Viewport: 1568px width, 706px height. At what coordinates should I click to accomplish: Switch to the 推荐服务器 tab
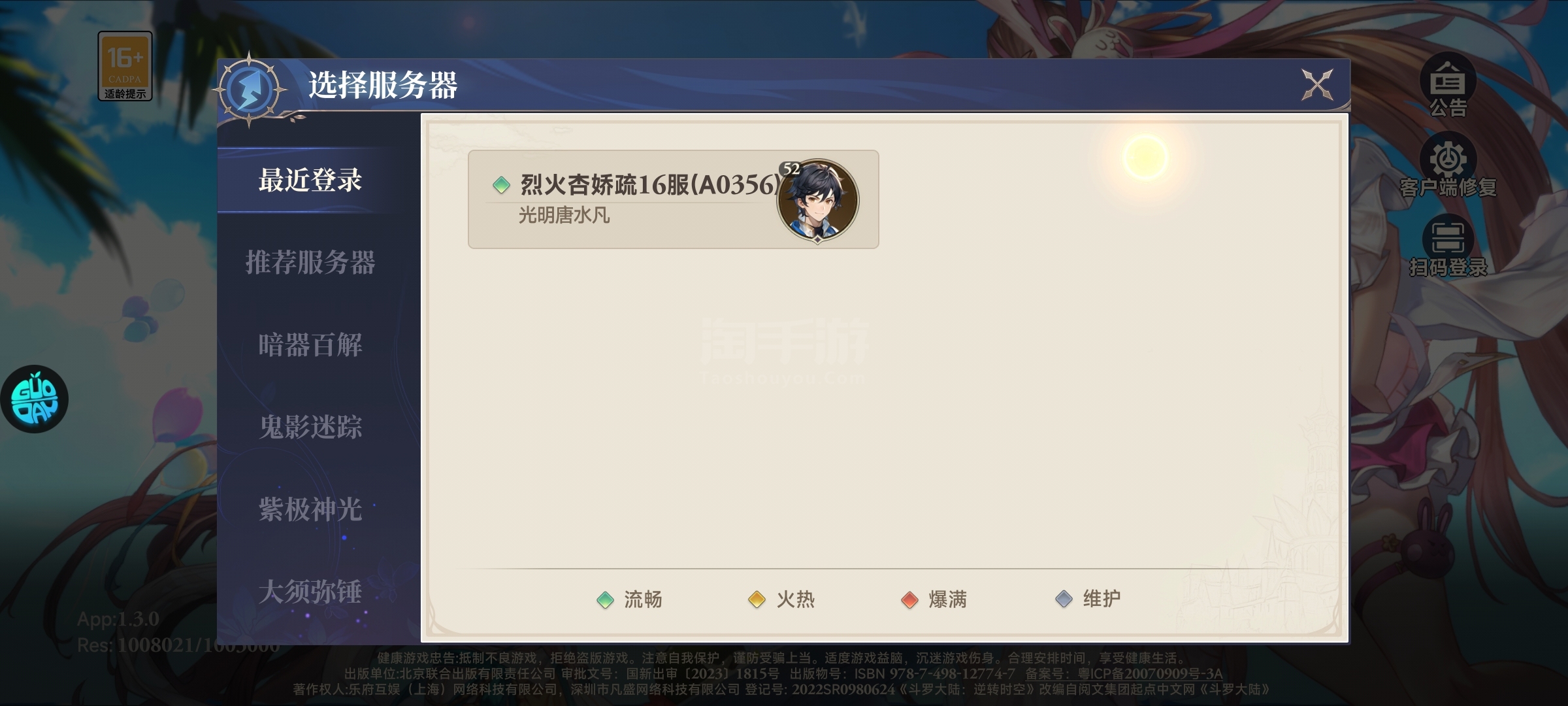coord(310,263)
